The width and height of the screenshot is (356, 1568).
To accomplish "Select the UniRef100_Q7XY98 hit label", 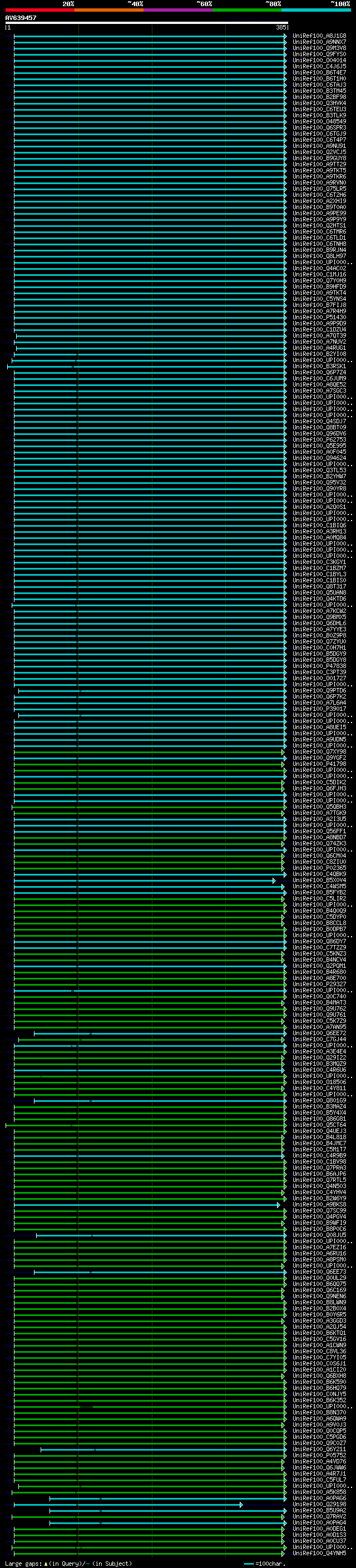I will pyautogui.click(x=319, y=752).
